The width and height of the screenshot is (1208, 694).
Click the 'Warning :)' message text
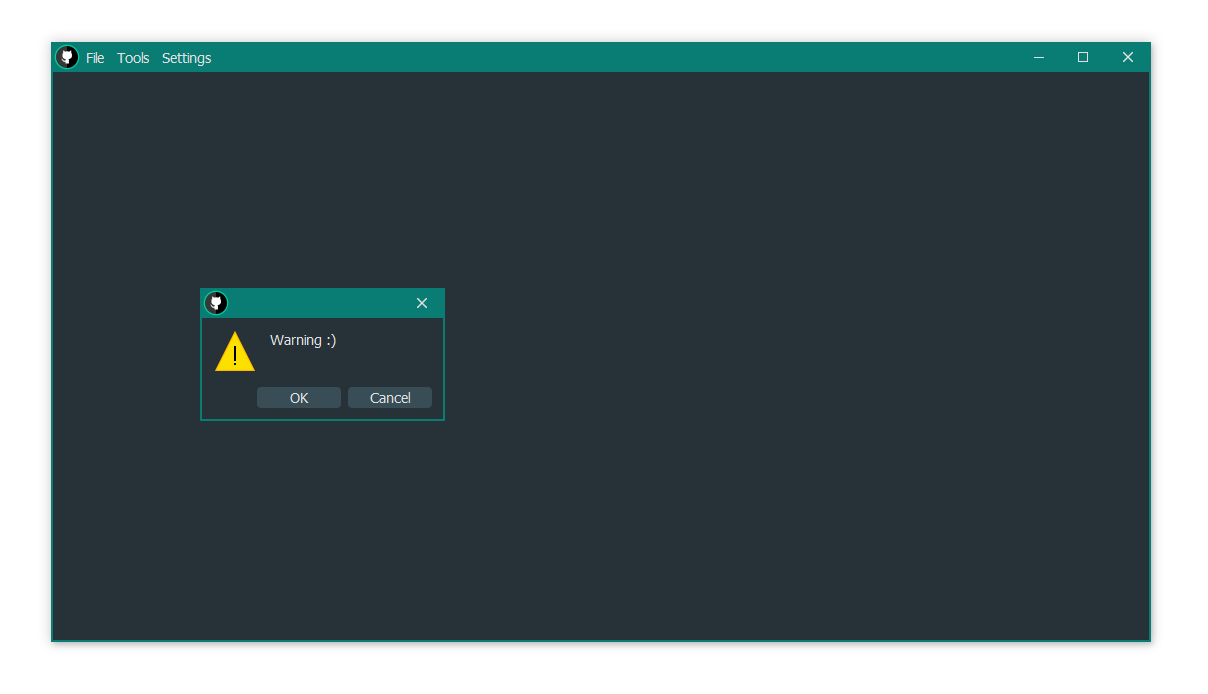tap(302, 340)
